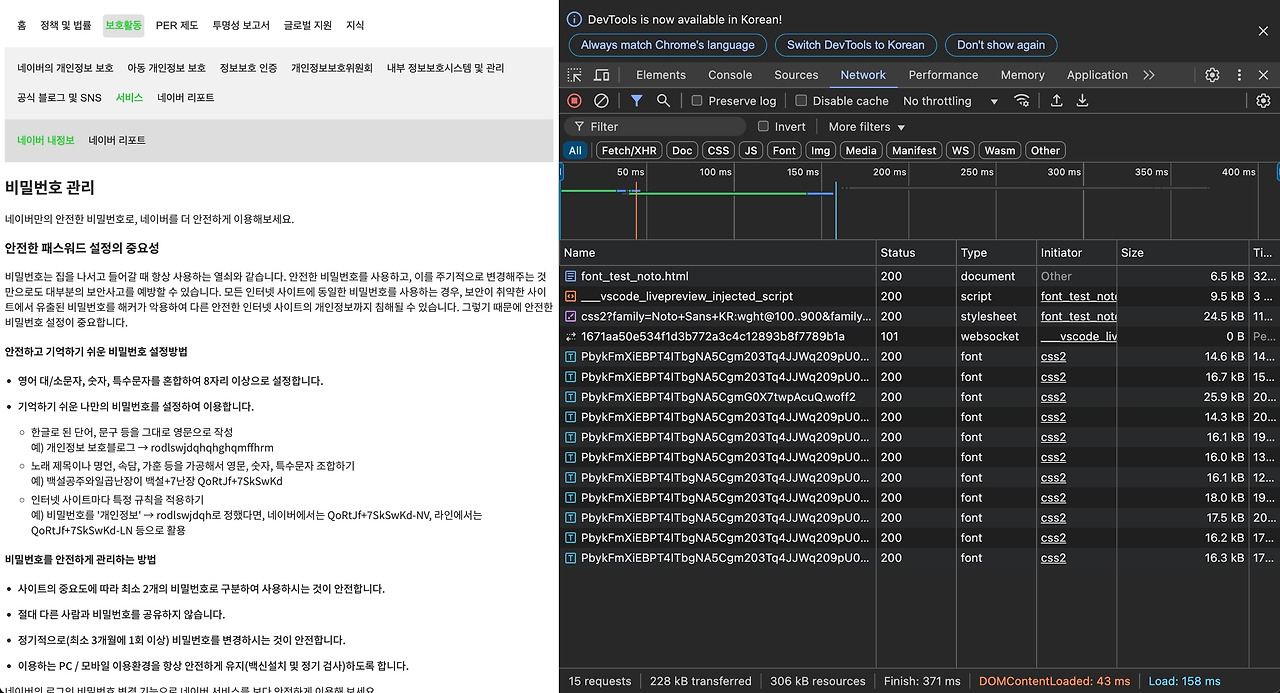Switch to the Application tab
This screenshot has width=1280, height=693.
[x=1097, y=75]
